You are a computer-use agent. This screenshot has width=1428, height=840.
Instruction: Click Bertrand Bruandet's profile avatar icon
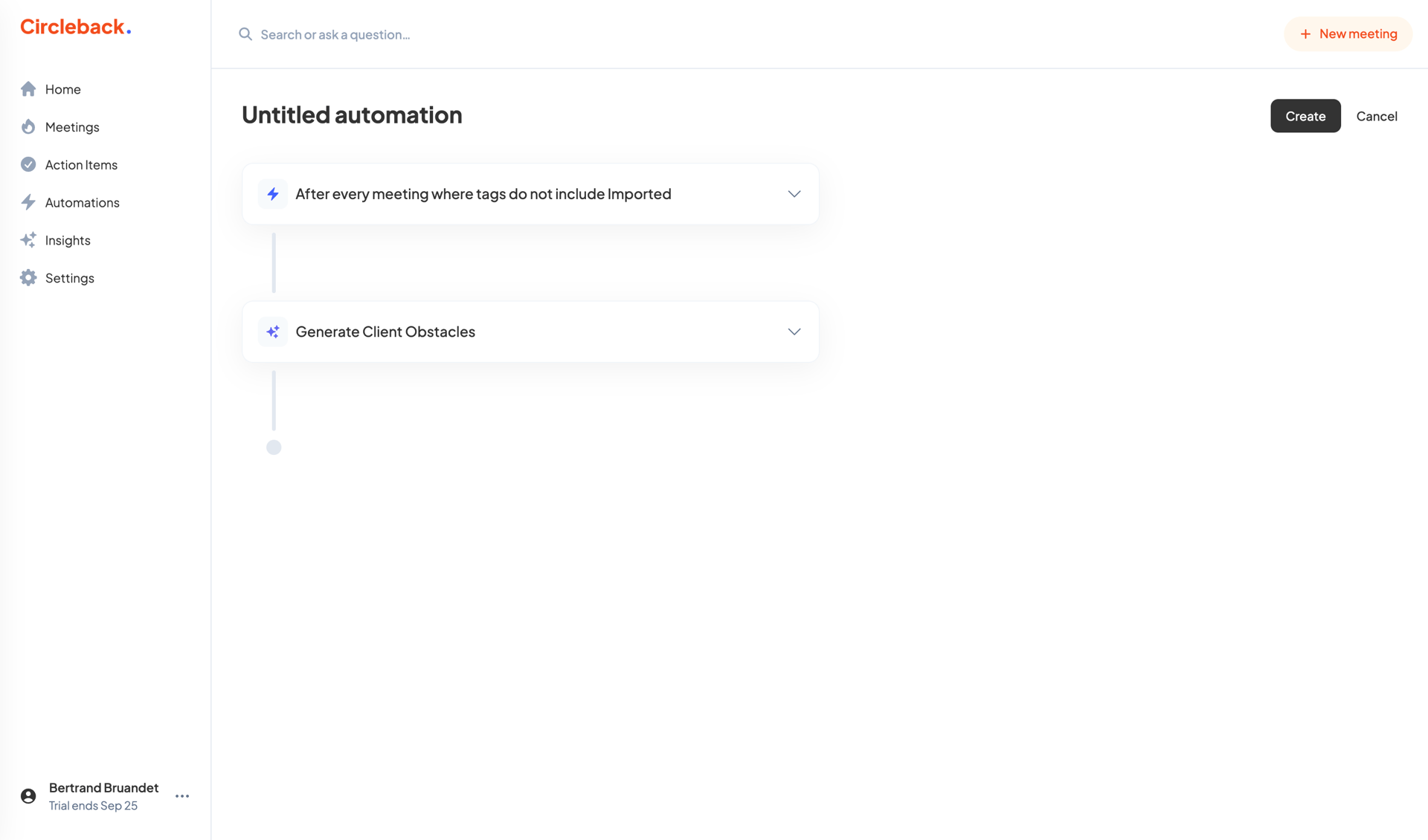tap(28, 795)
